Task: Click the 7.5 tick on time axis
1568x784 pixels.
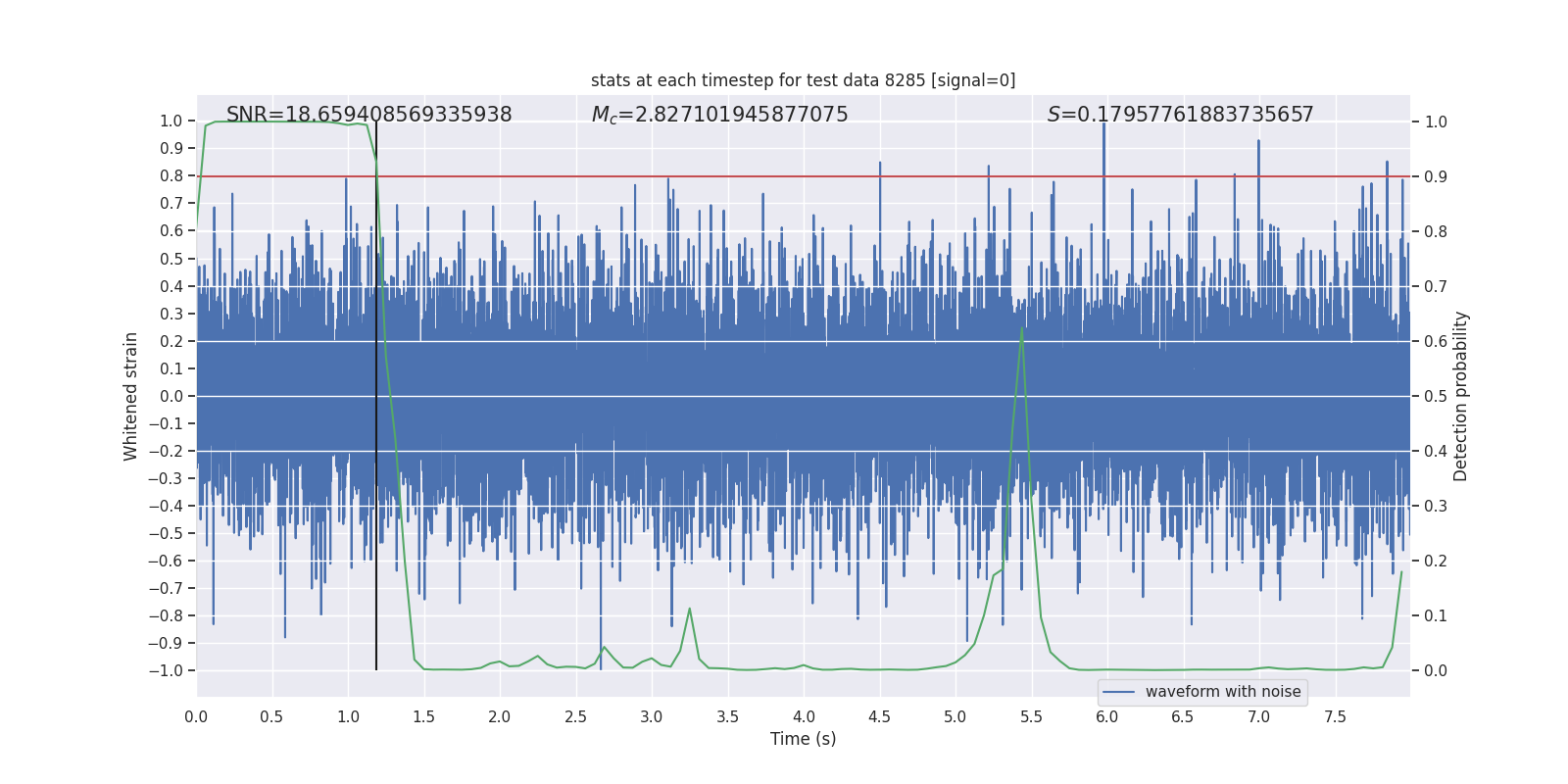Action: [x=1335, y=716]
